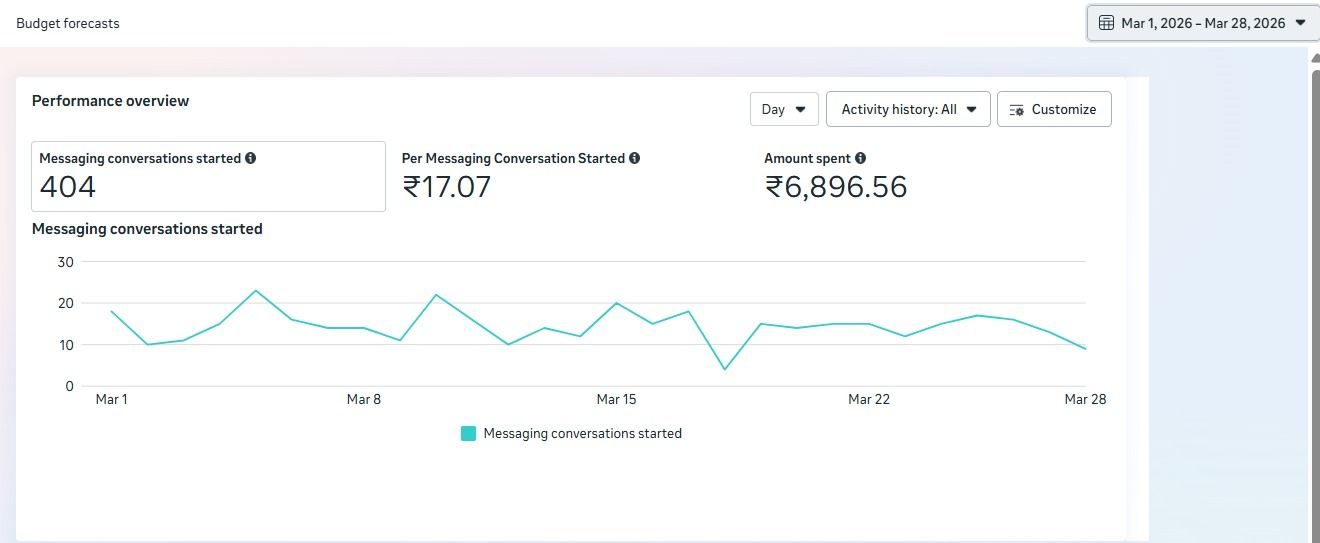The width and height of the screenshot is (1320, 543).
Task: Click the 30 y-axis label
Action: [x=66, y=262]
